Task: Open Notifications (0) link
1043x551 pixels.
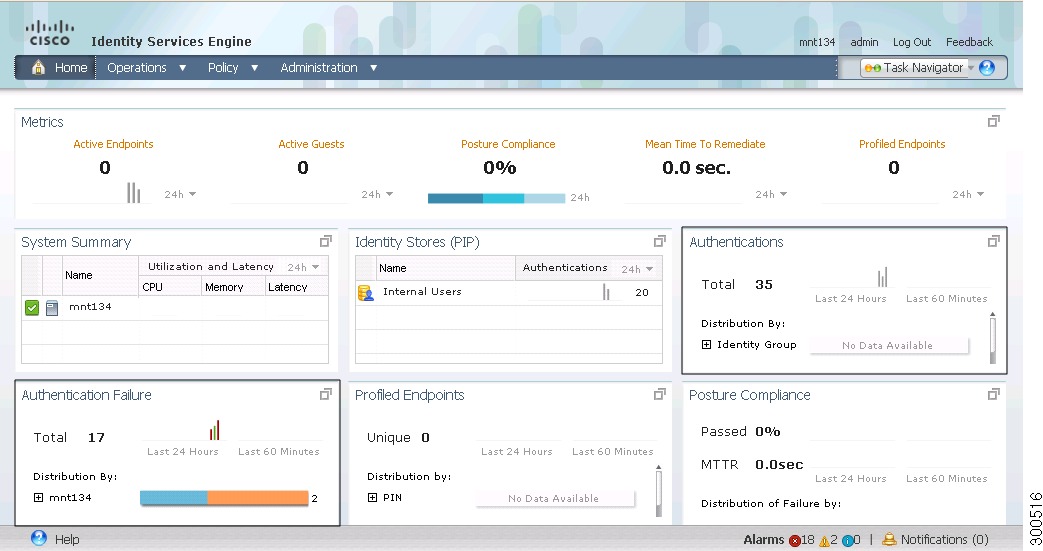Action: click(x=945, y=540)
